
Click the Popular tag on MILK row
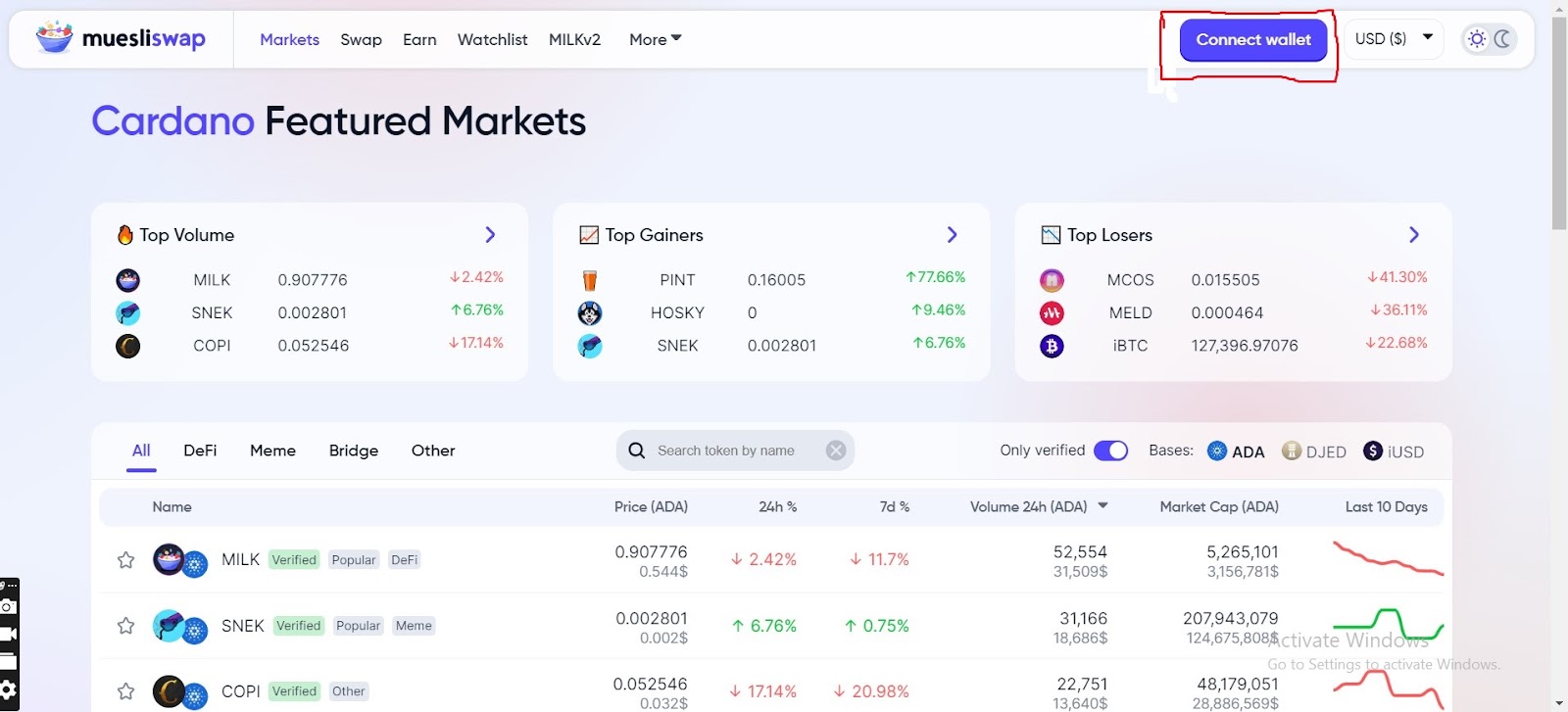coord(354,560)
